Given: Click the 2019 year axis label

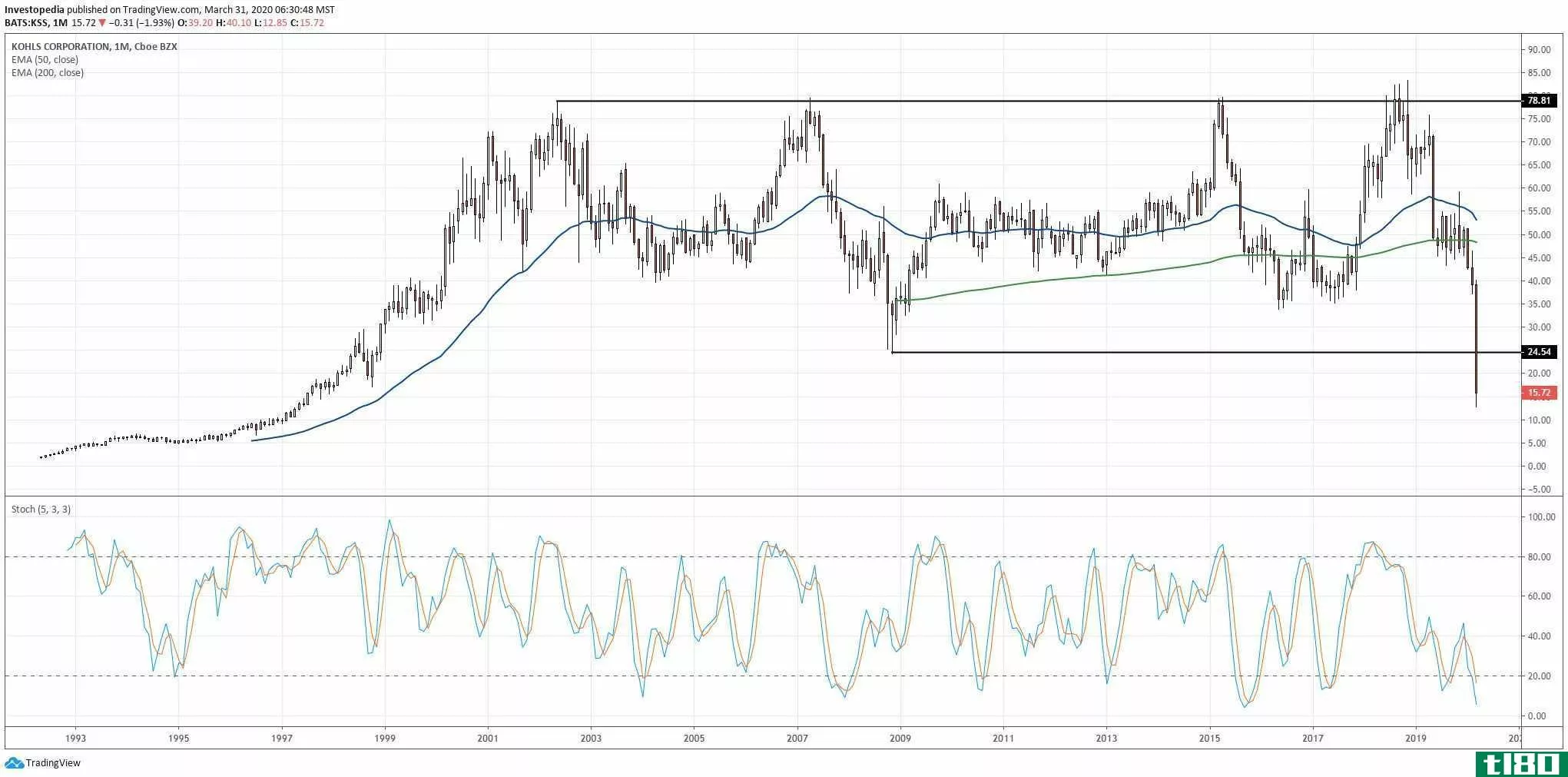Looking at the screenshot, I should 1416,739.
